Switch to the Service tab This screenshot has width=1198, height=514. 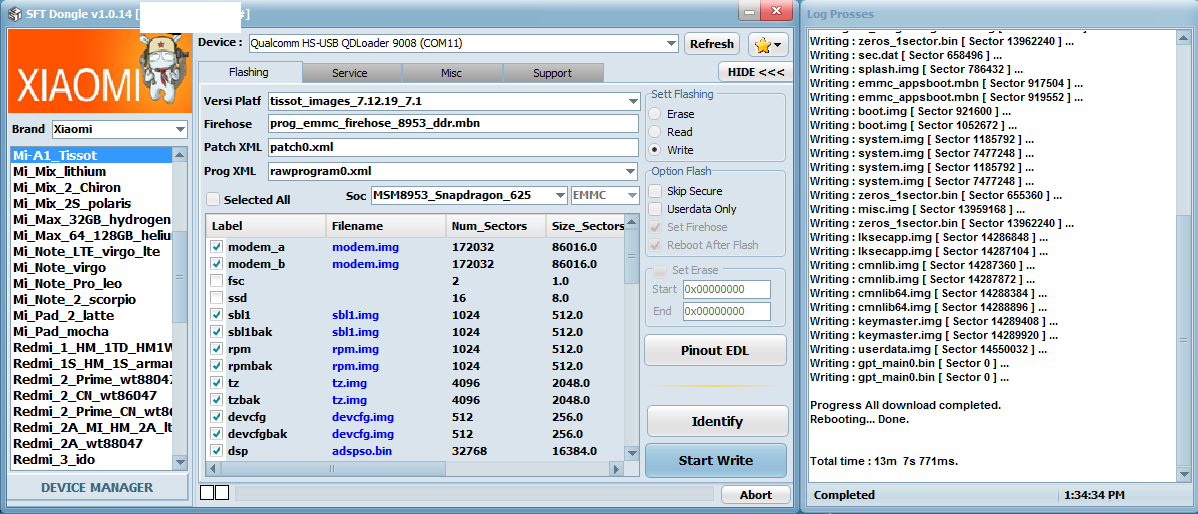350,73
